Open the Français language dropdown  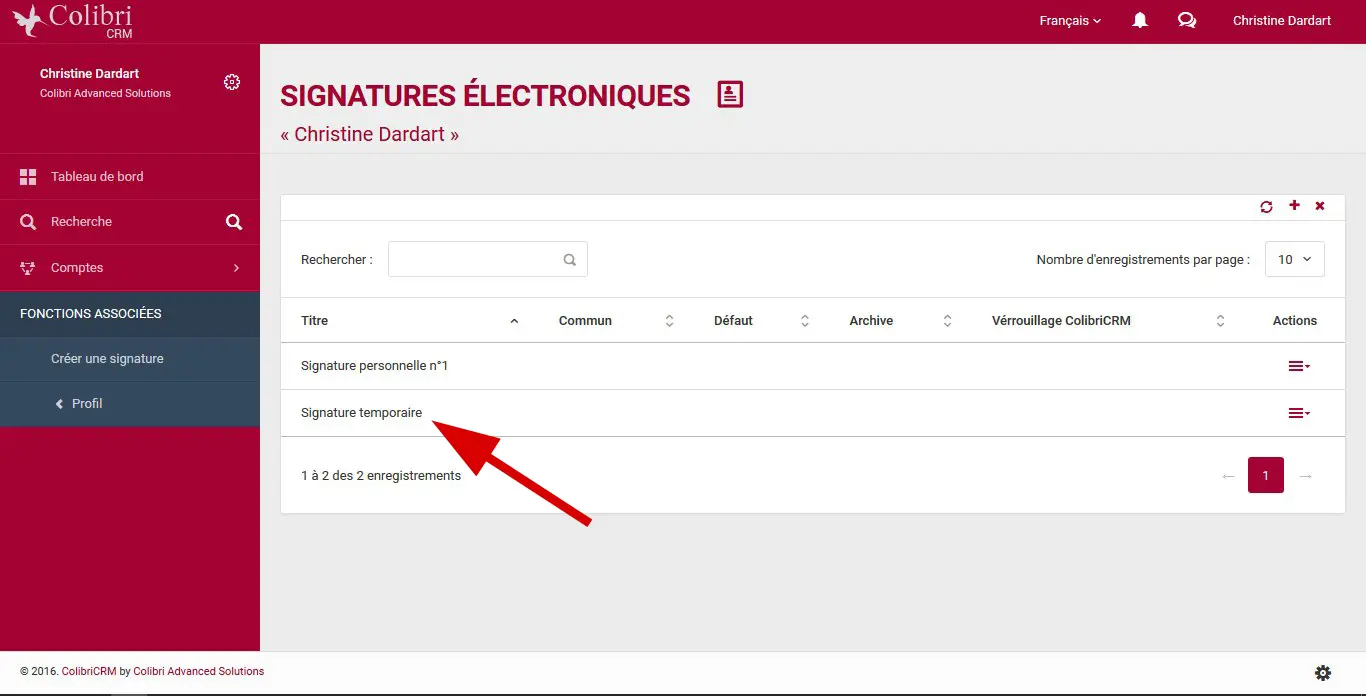pos(1070,20)
